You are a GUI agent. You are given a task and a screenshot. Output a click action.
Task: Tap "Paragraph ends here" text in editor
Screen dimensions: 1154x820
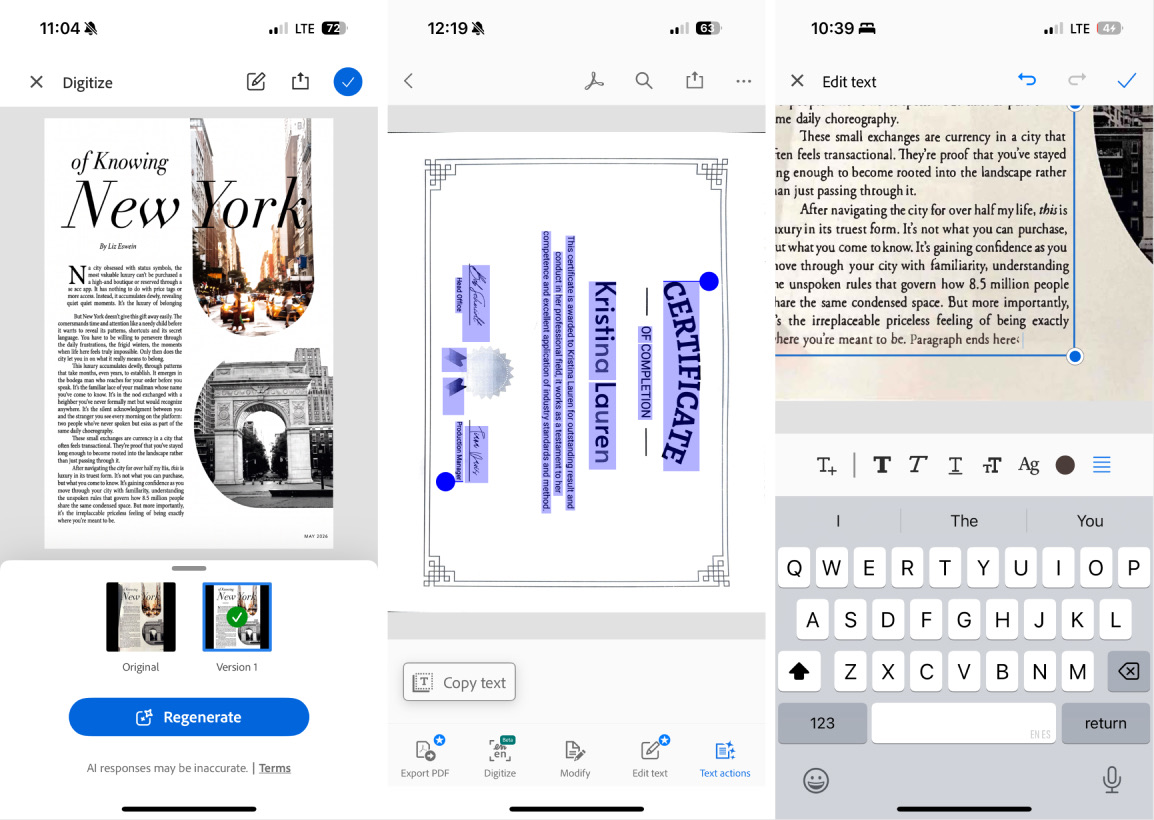tap(961, 339)
